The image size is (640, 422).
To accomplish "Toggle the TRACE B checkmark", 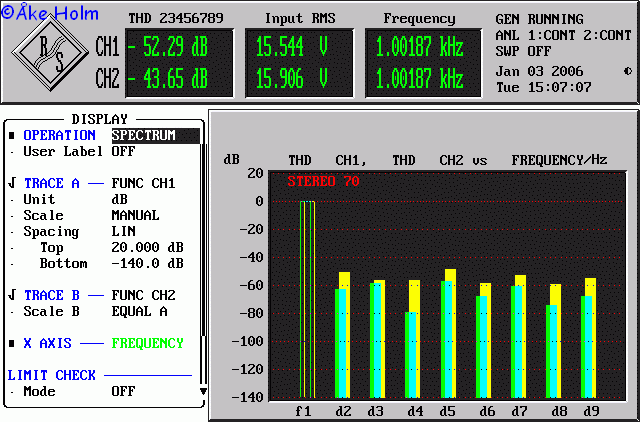I will pos(11,295).
